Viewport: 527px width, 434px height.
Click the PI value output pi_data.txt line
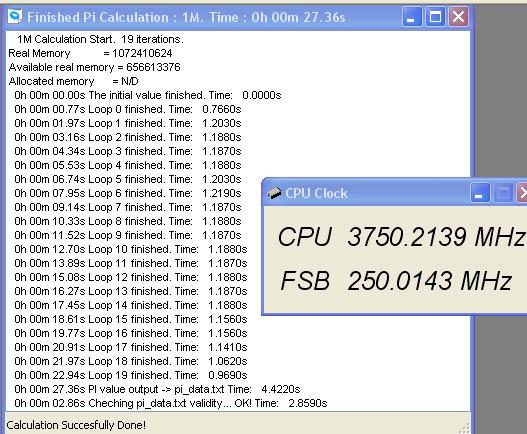pos(157,389)
